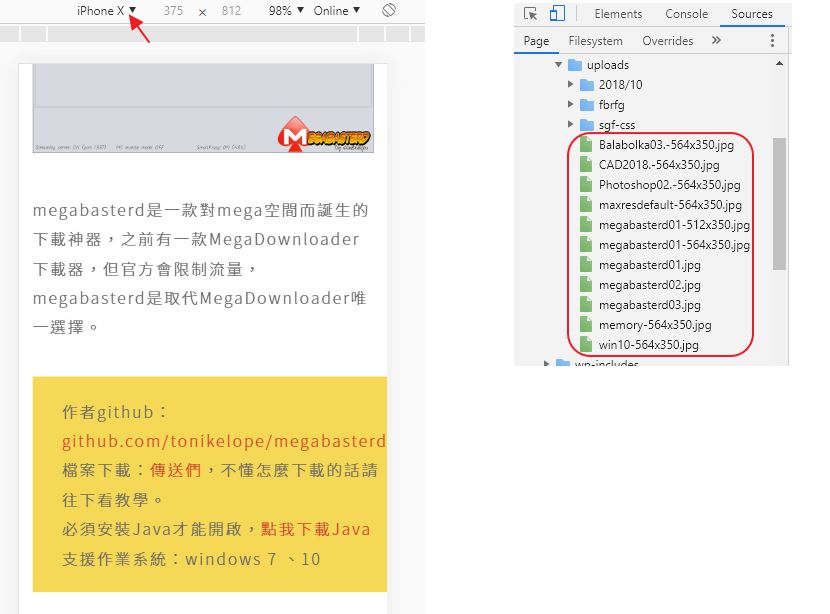Screen dimensions: 830x614
Task: Toggle the device toolbar icon
Action: coord(557,14)
